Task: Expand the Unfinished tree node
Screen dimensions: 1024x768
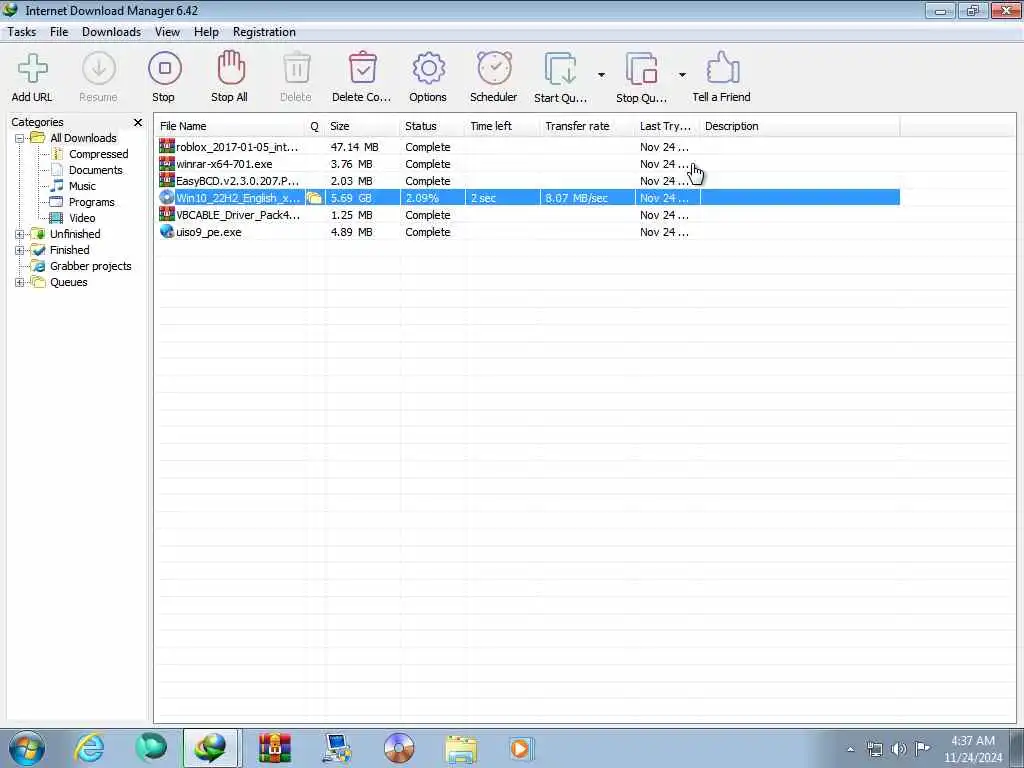Action: pos(20,234)
